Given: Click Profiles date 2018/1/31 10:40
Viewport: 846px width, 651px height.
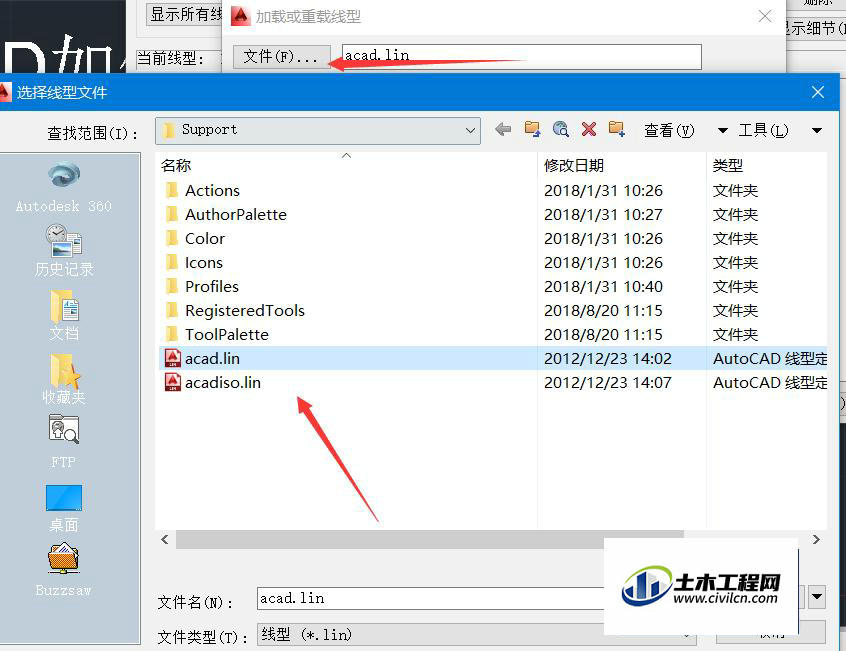Looking at the screenshot, I should pos(603,286).
